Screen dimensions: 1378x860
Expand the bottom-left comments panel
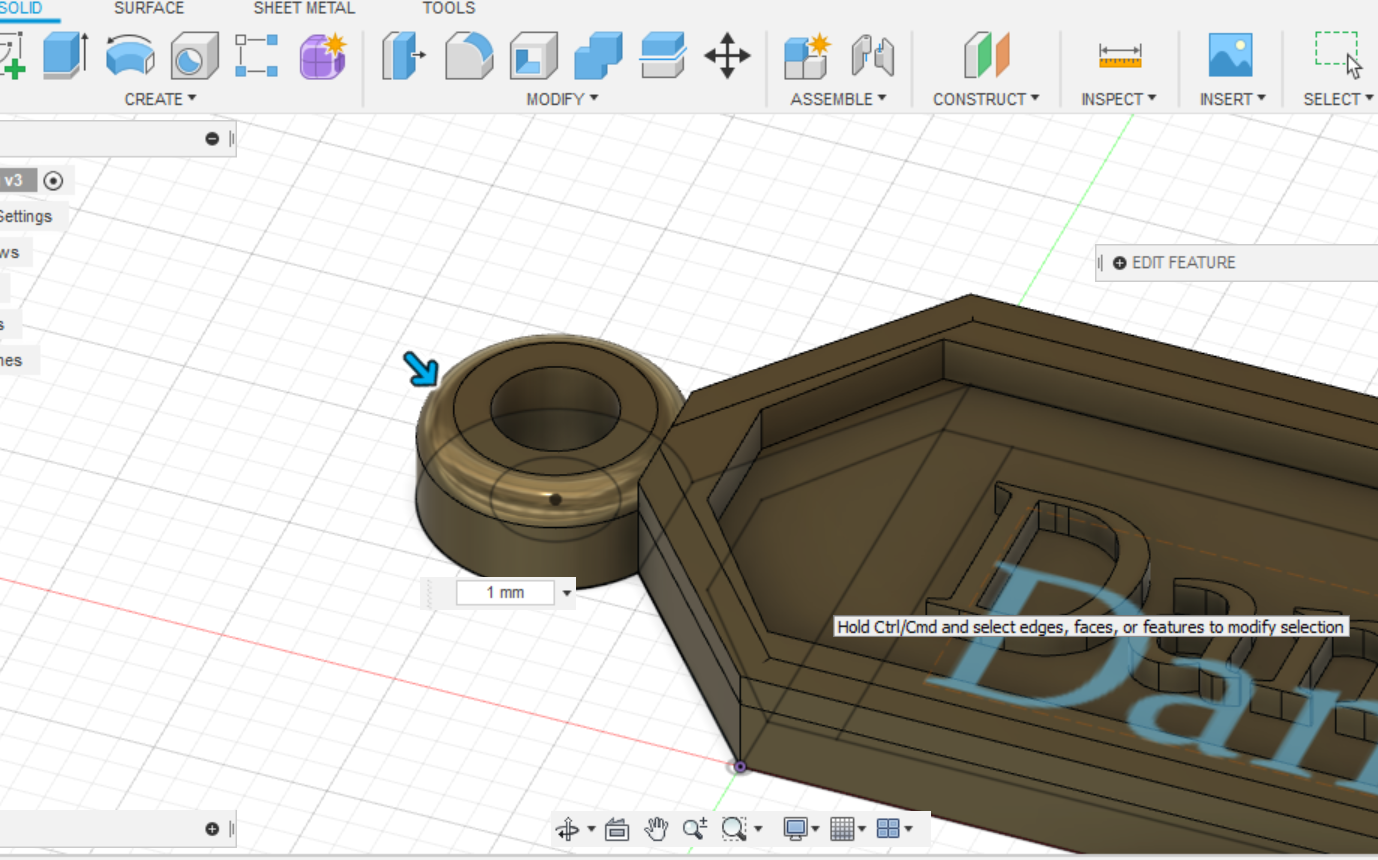tap(212, 829)
